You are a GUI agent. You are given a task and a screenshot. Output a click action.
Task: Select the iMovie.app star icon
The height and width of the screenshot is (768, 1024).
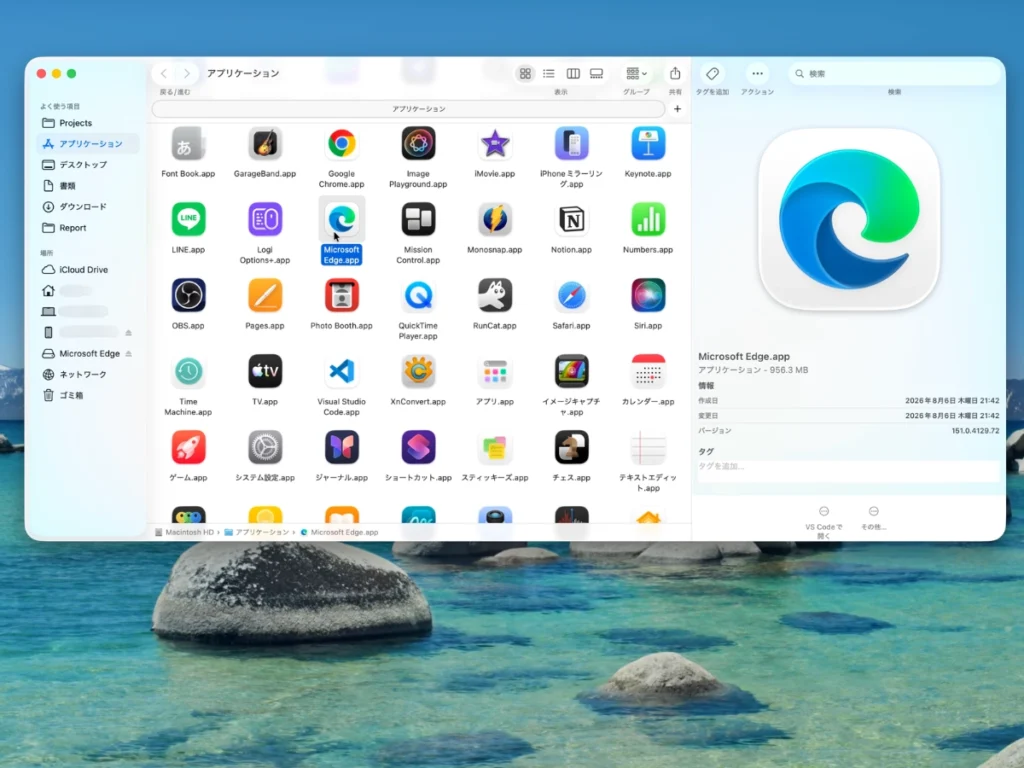(x=494, y=144)
